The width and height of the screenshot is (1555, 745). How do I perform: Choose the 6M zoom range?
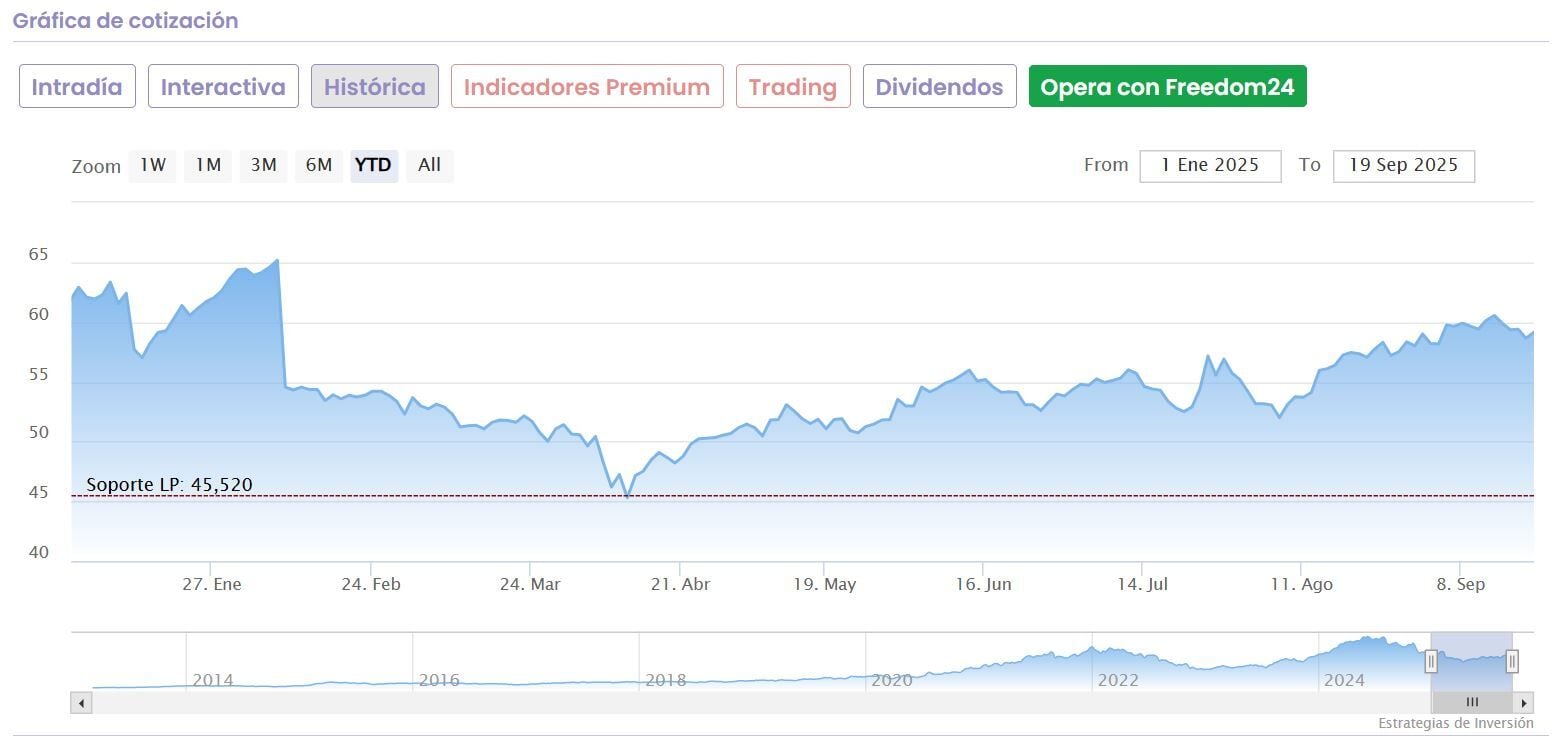coord(319,165)
